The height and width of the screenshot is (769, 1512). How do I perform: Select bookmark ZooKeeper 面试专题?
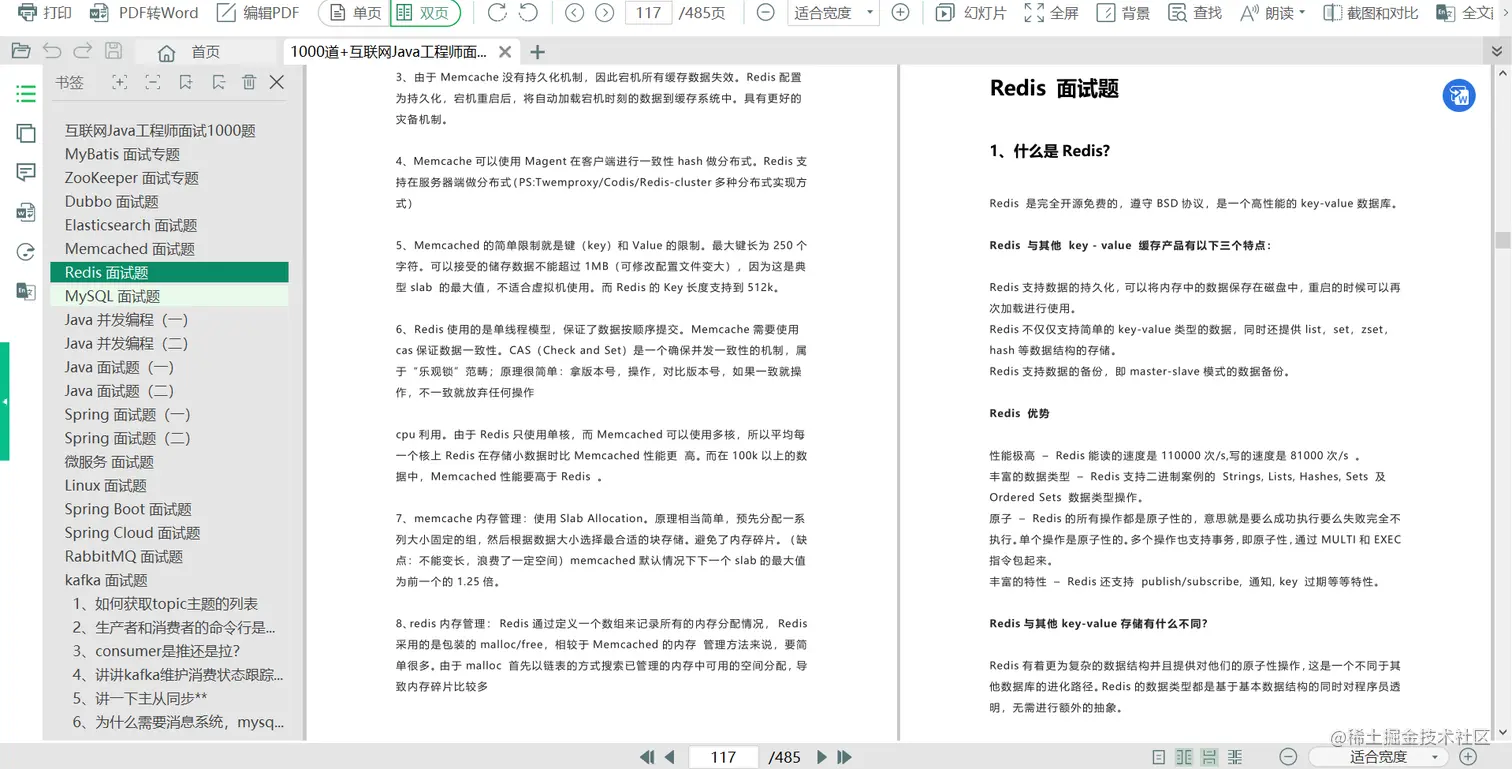132,178
